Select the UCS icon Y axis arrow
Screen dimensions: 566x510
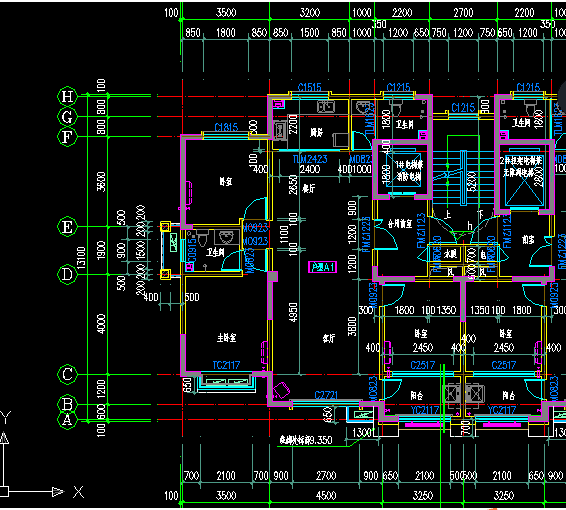point(4,438)
